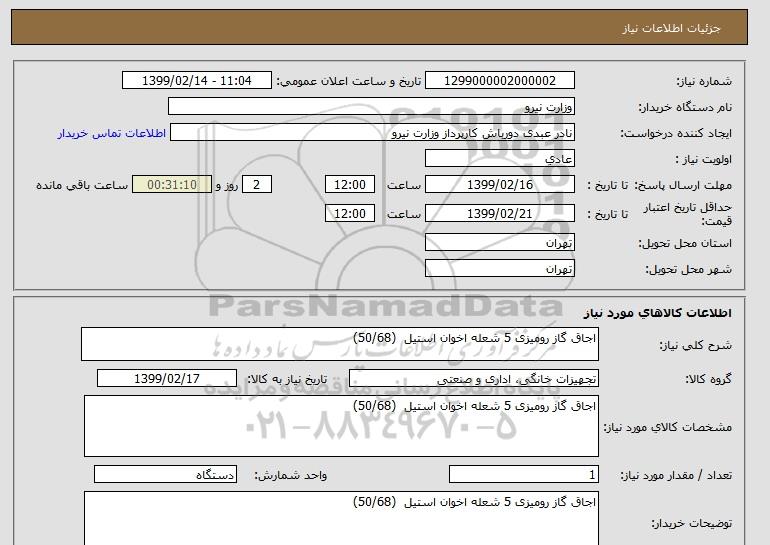Click page header جزئیات اطلاعات نیاز
This screenshot has height=545, width=770.
(671, 27)
